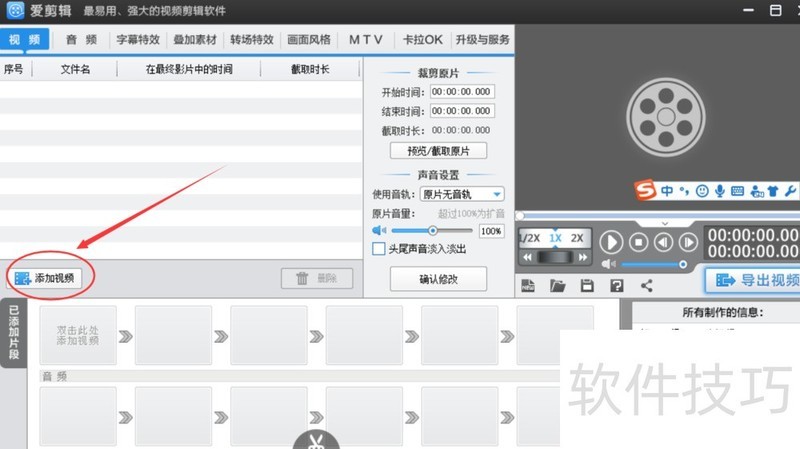Click the save project floppy icon

587,286
